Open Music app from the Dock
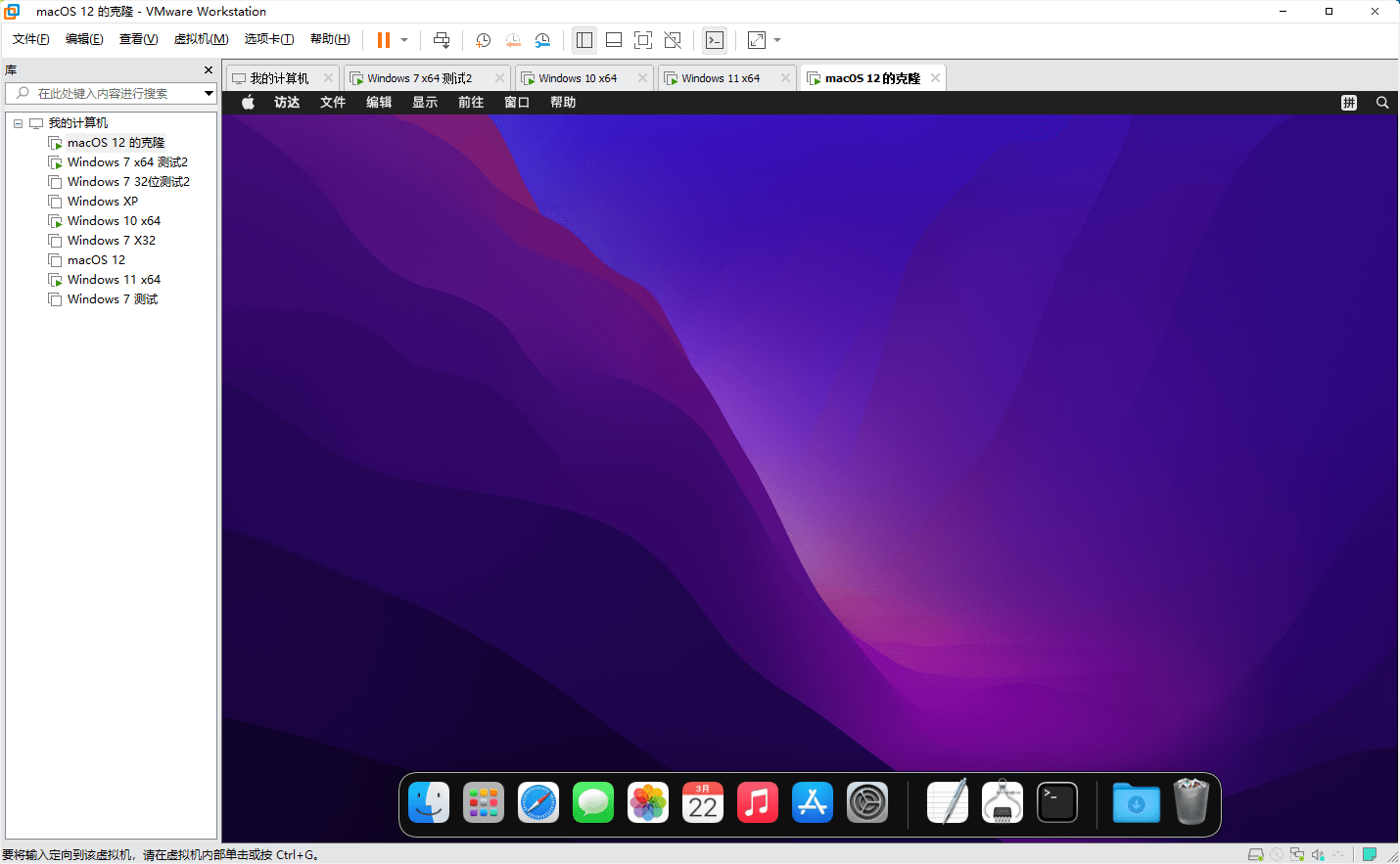Image resolution: width=1400 pixels, height=864 pixels. pyautogui.click(x=758, y=803)
